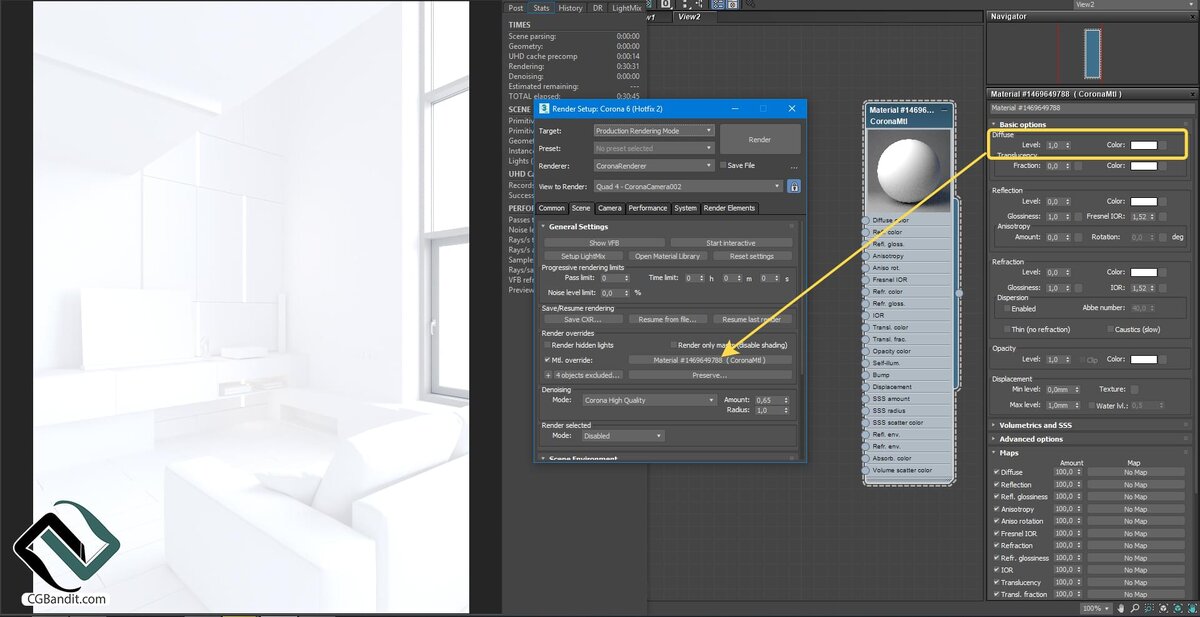Screen dimensions: 1200x617
Task: Click the SSS amount input socket on the node
Action: [866, 399]
